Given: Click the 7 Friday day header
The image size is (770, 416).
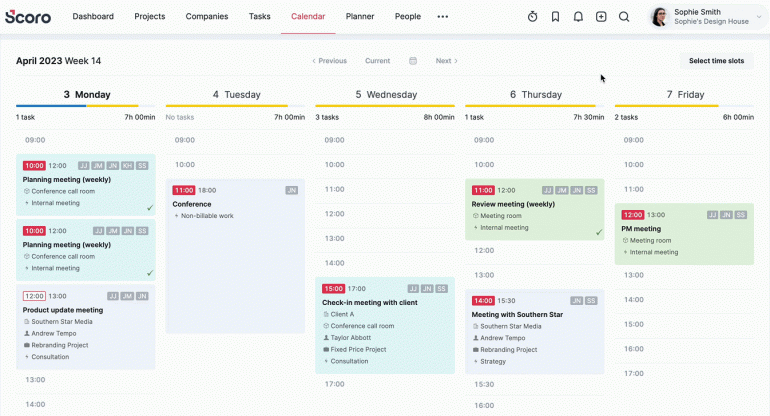Looking at the screenshot, I should [x=685, y=94].
